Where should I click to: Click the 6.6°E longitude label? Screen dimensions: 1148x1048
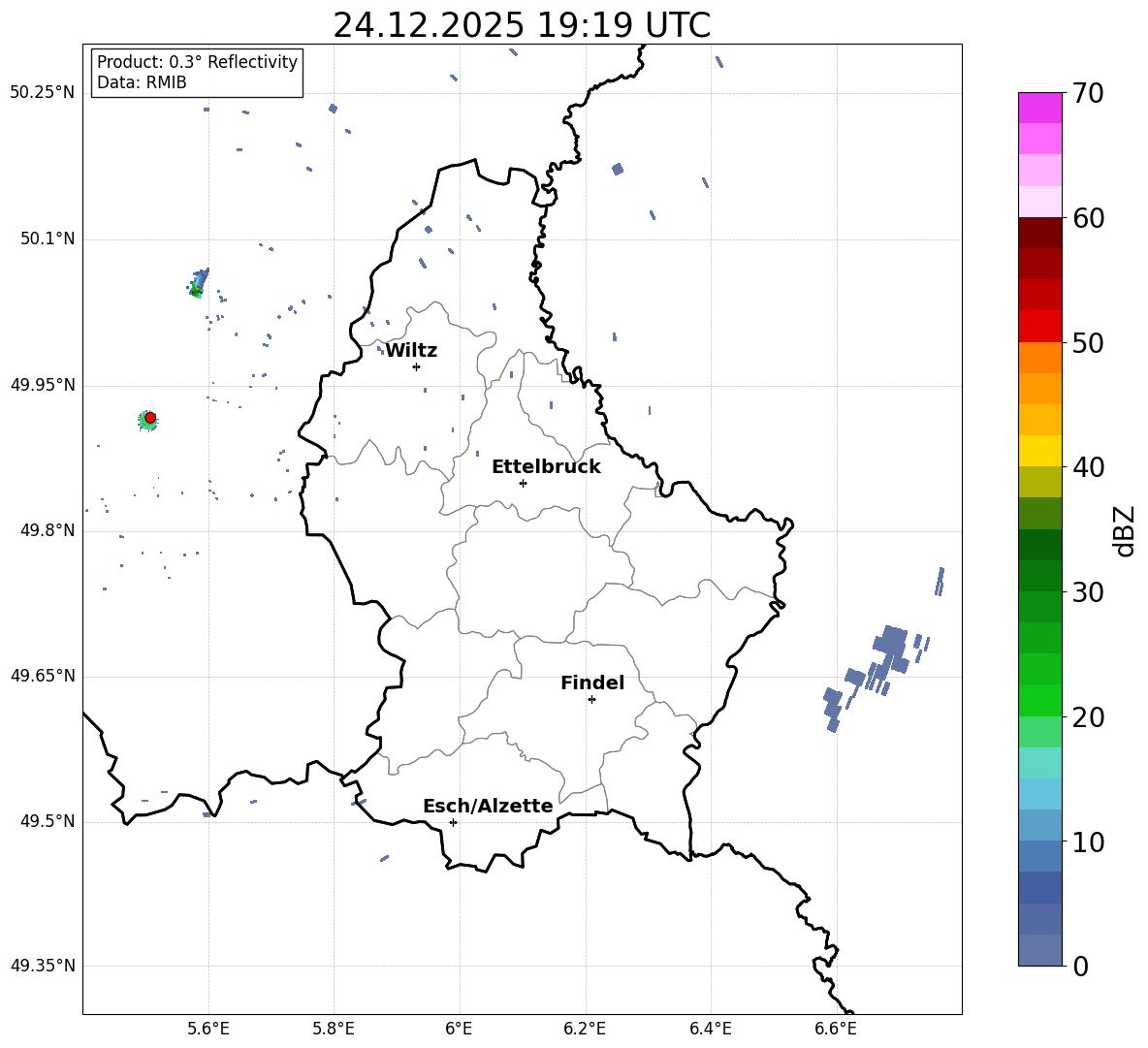(836, 1030)
